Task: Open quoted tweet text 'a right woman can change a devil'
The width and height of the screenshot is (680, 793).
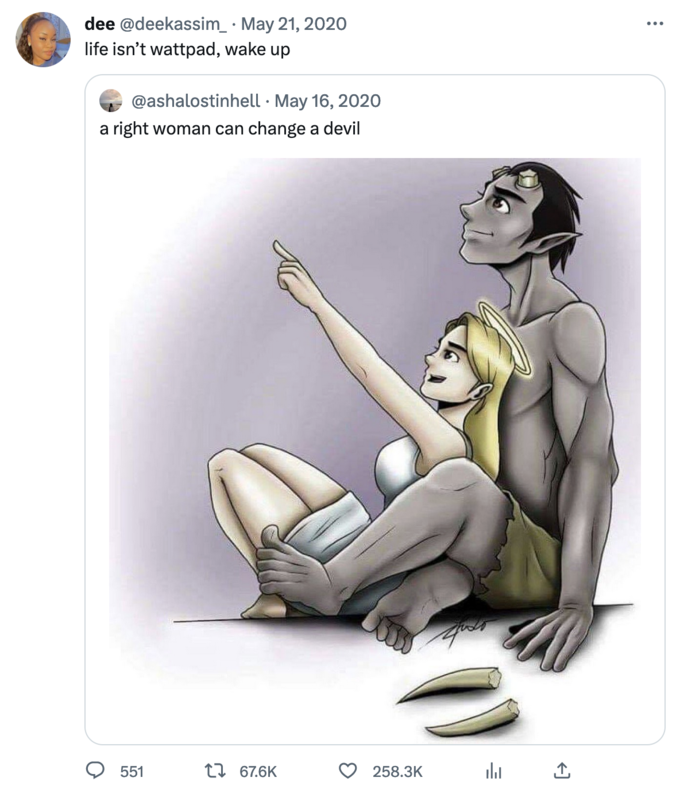Action: pos(230,129)
